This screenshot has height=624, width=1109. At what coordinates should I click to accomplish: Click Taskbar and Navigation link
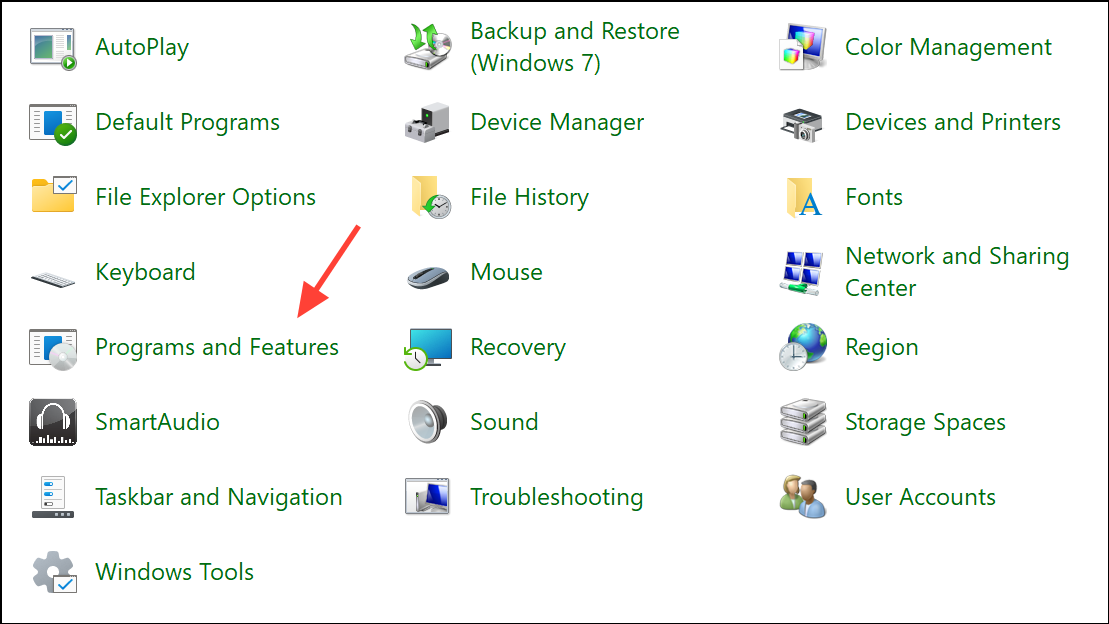point(218,497)
